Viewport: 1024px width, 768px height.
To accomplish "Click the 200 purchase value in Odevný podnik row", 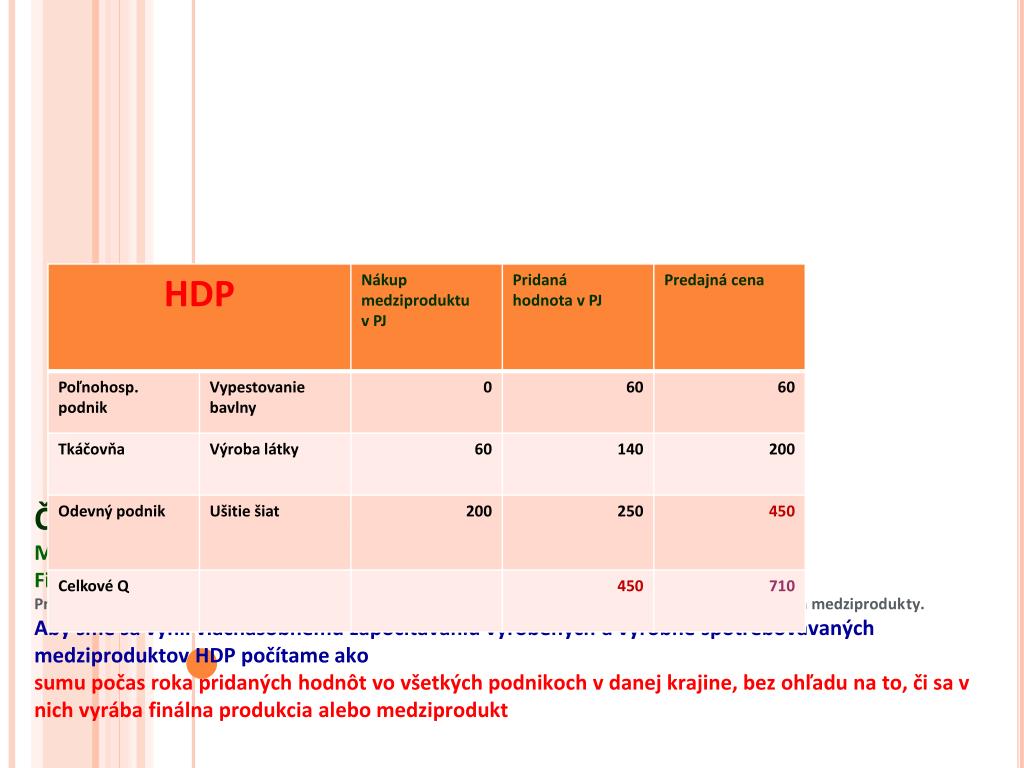I will (x=479, y=511).
